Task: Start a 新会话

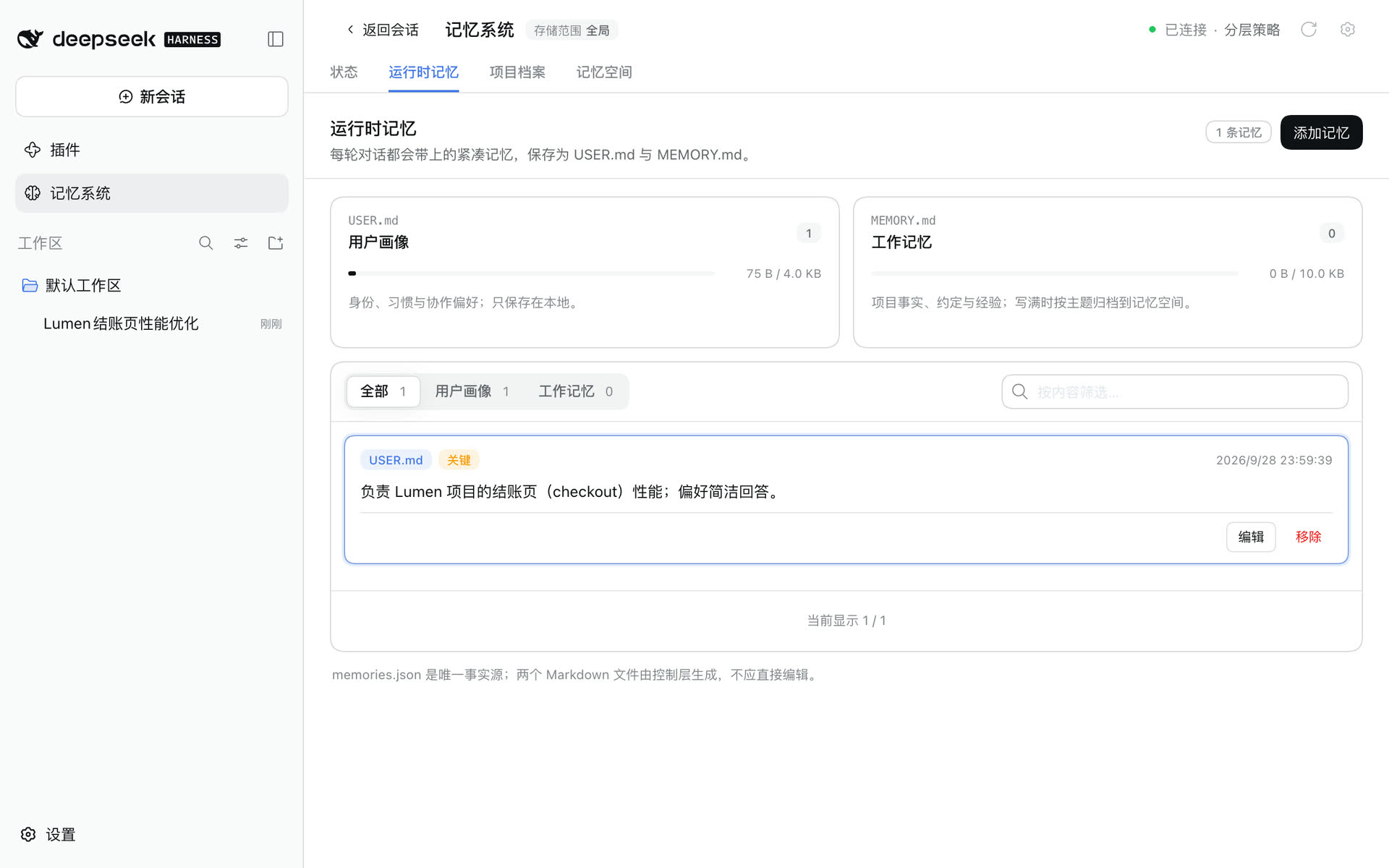Action: tap(152, 96)
